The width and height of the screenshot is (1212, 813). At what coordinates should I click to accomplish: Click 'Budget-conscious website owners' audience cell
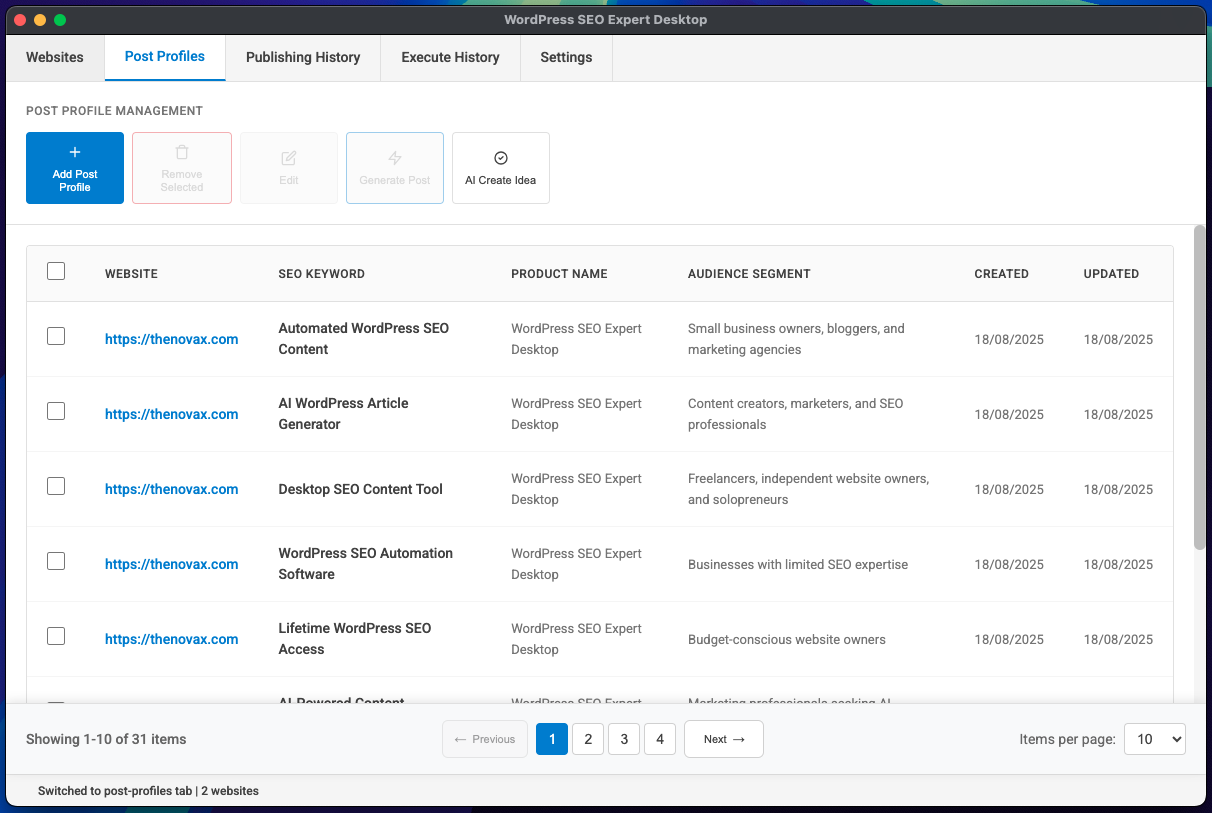click(787, 639)
